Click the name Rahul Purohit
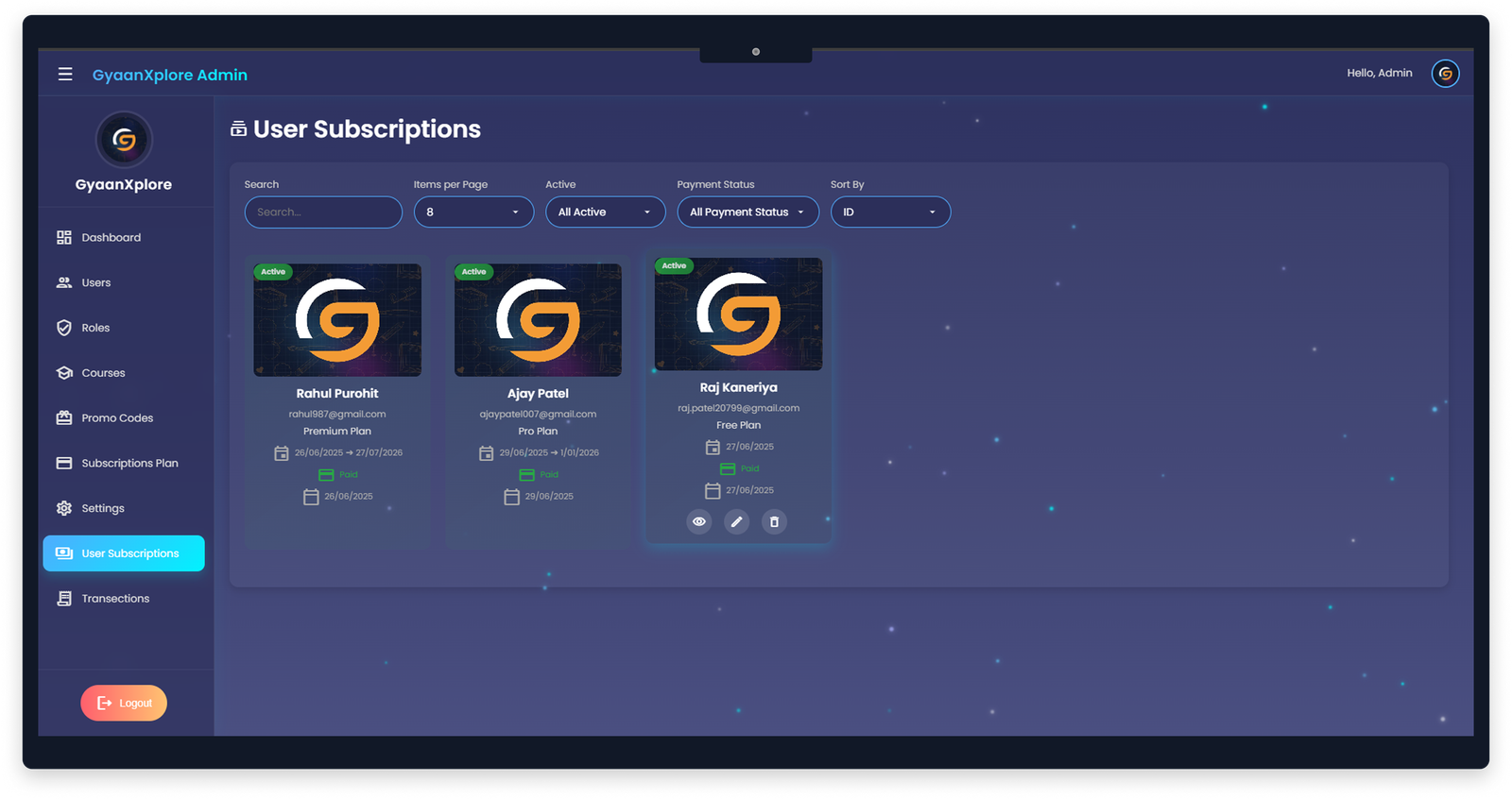Viewport: 1512px width, 799px height. pos(337,394)
